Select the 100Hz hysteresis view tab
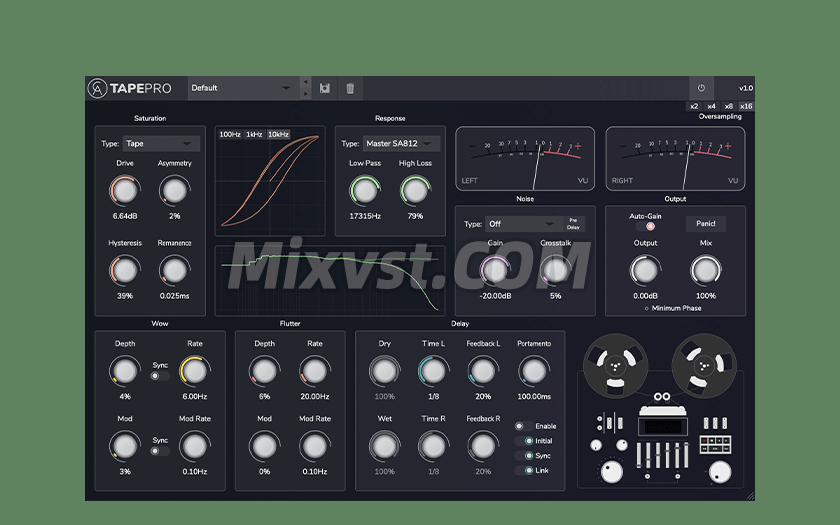Viewport: 840px width, 525px height. [230, 134]
